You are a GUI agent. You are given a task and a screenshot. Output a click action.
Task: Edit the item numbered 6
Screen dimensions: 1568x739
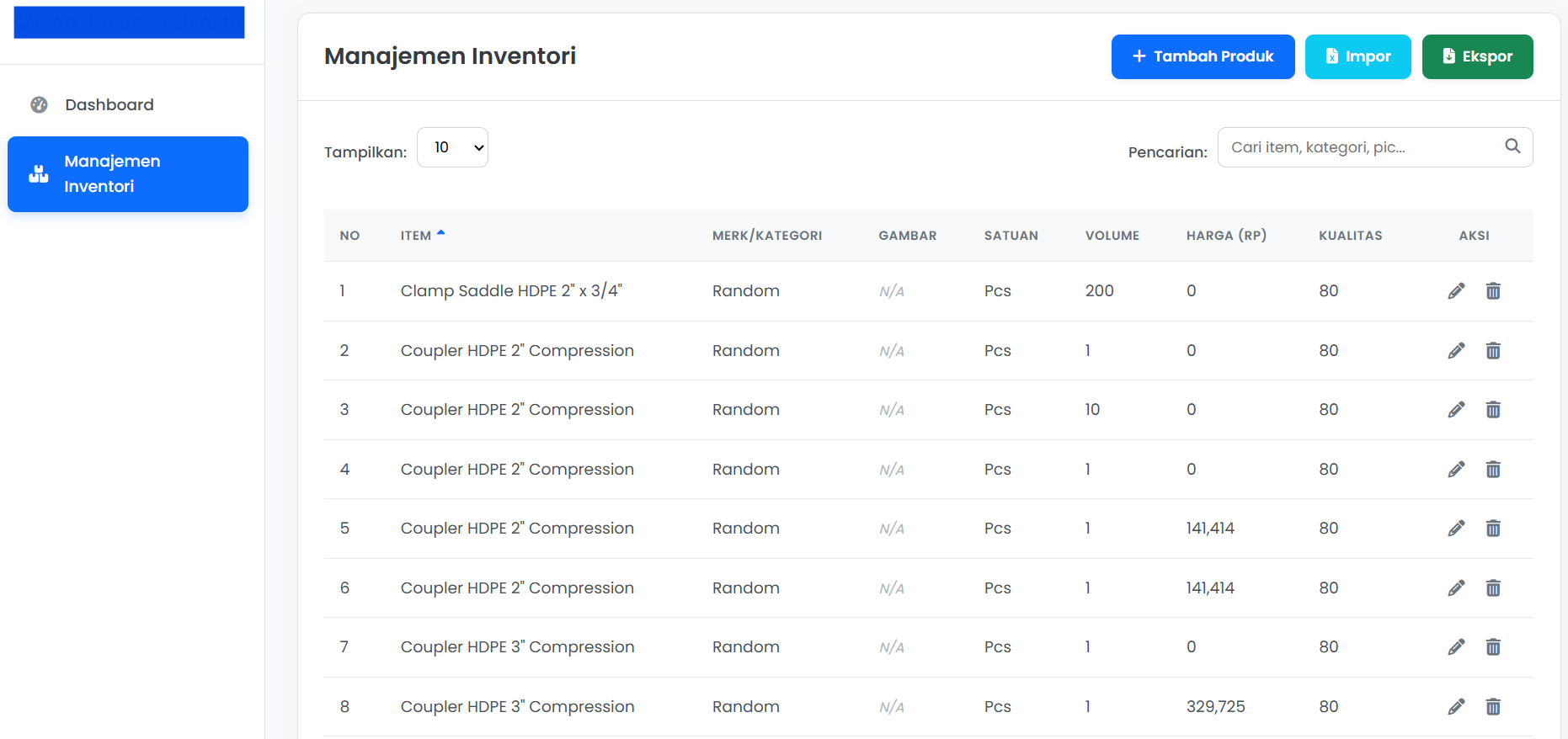coord(1456,588)
